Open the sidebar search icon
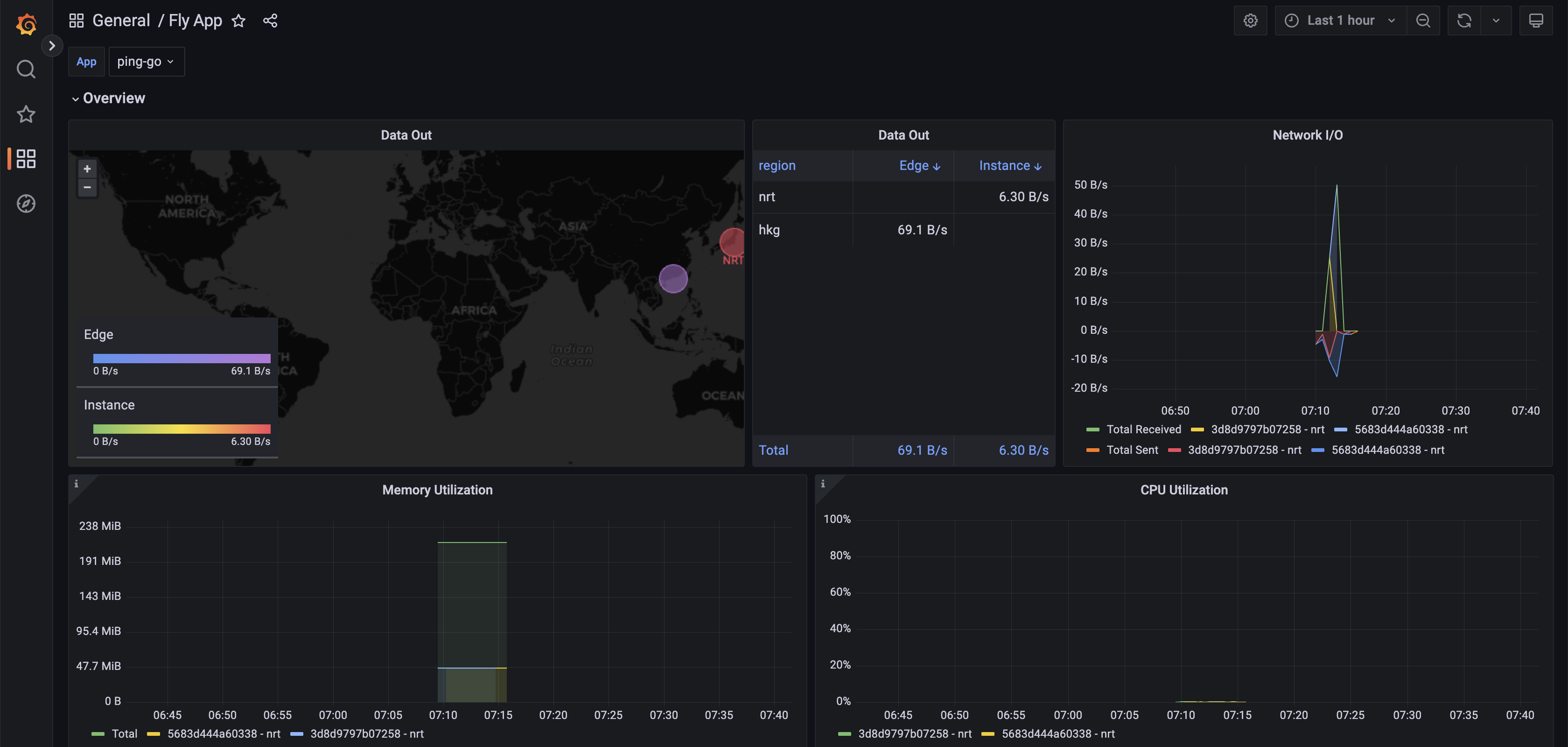 pos(26,70)
